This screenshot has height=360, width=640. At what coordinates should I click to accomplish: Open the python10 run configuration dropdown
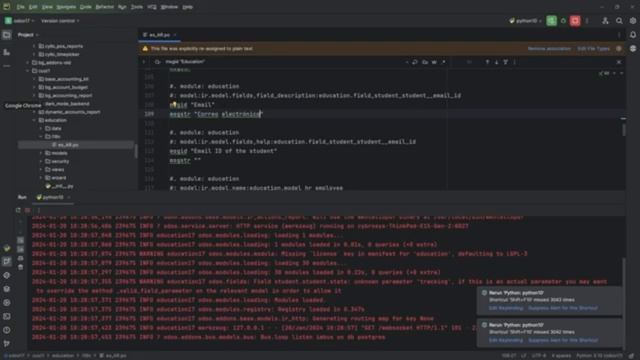pos(525,21)
